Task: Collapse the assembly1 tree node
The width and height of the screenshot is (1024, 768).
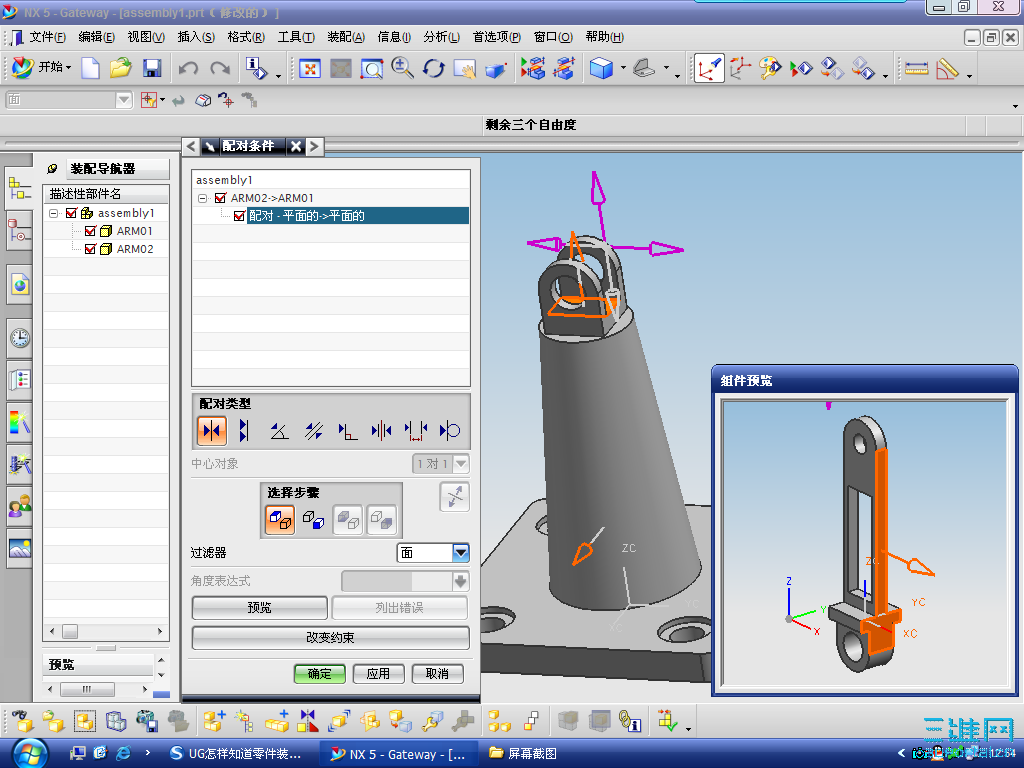Action: (x=54, y=213)
